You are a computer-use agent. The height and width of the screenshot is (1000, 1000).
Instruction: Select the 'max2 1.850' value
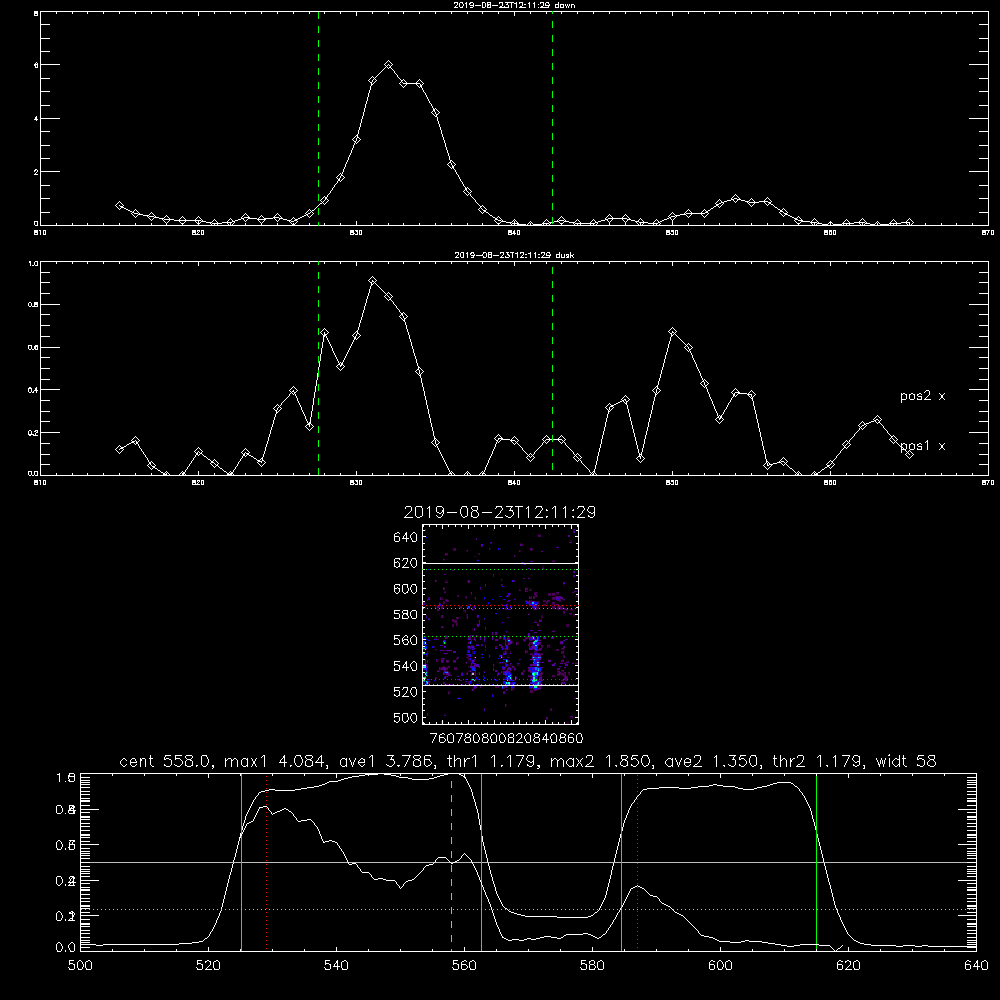pos(599,761)
